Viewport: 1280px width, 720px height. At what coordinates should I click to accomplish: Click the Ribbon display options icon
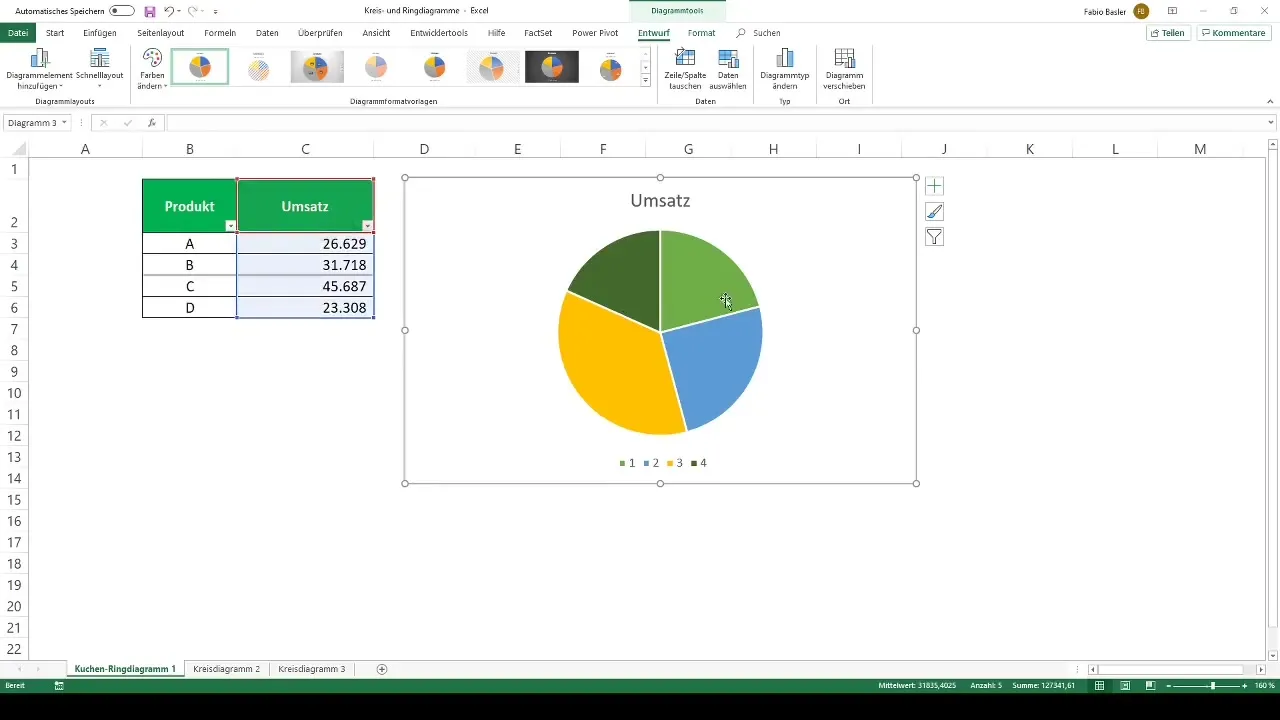(1172, 11)
